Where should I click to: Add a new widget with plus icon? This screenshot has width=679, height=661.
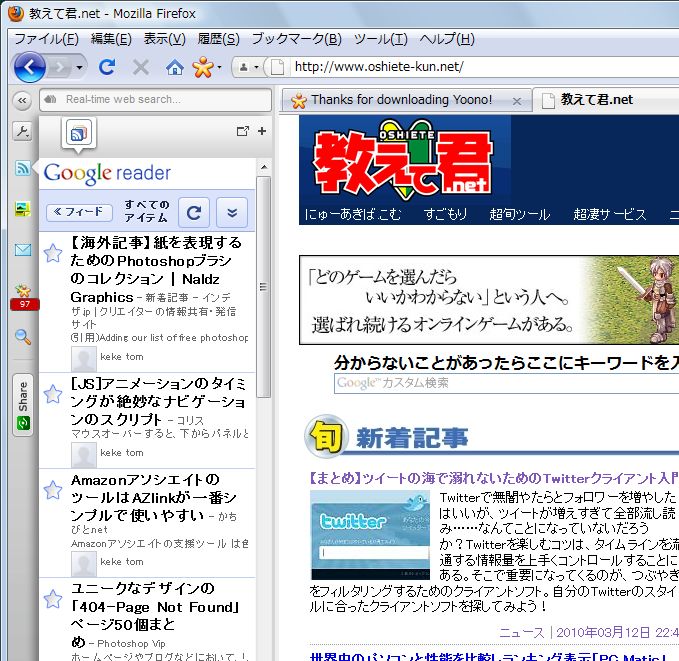(x=262, y=131)
